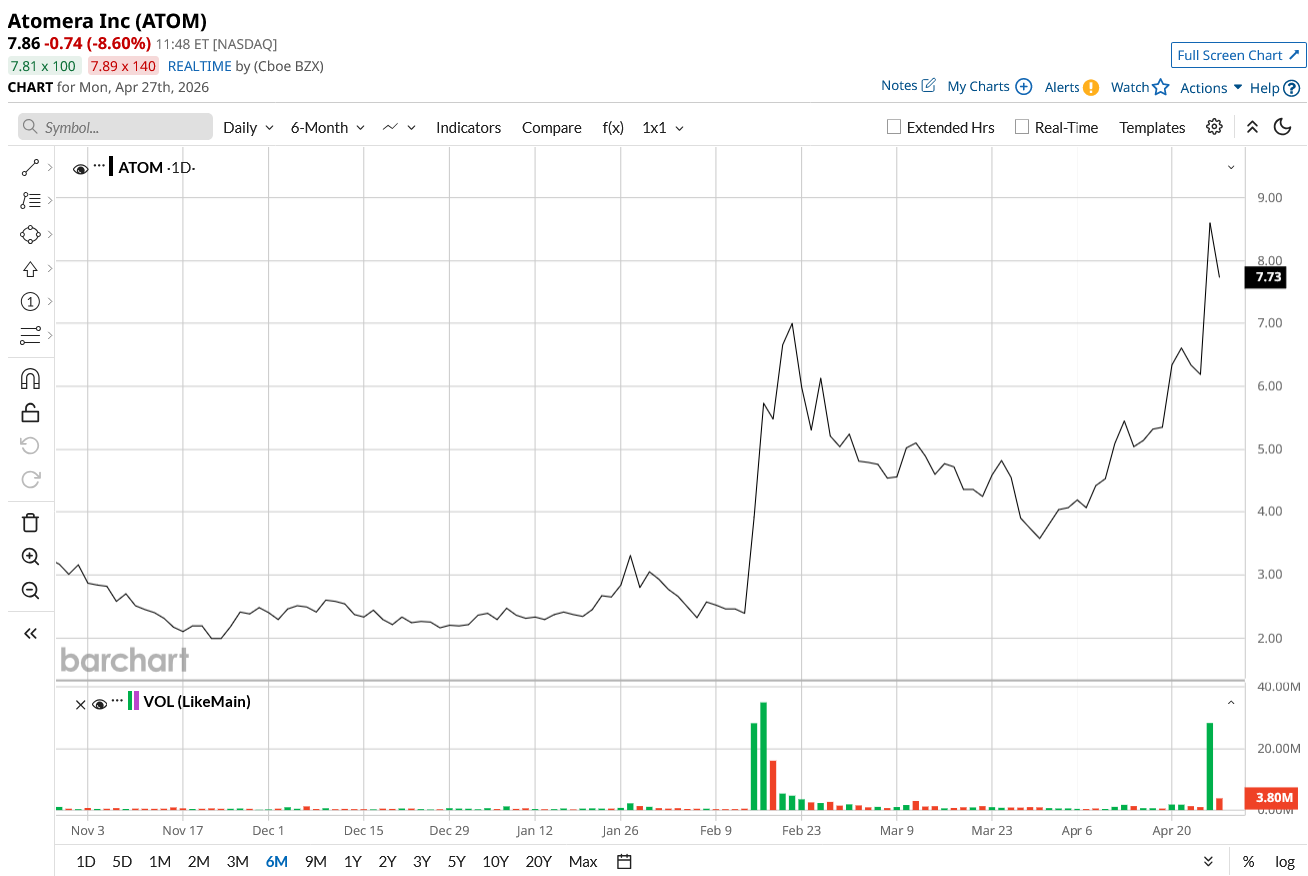Open the Templates menu
This screenshot has width=1308, height=876.
1152,127
